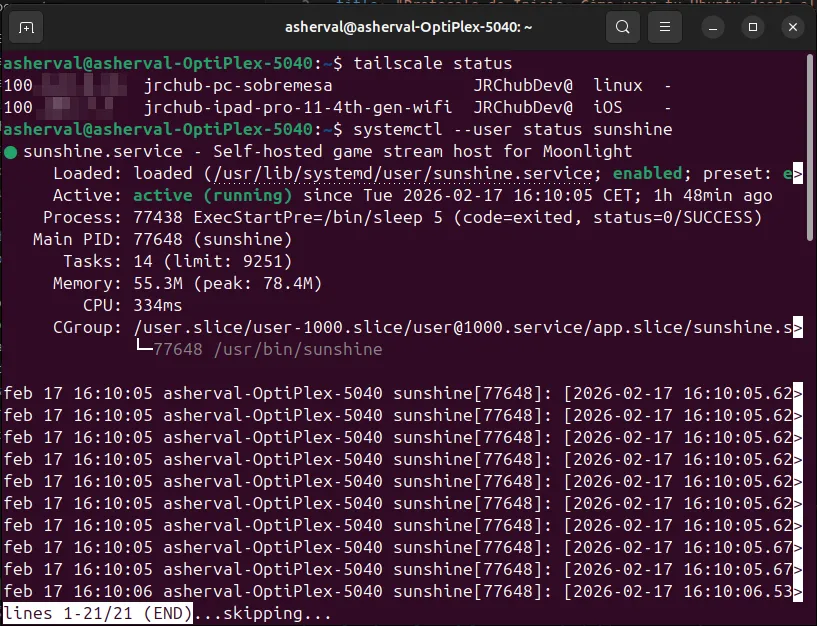817x626 pixels.
Task: Maximize the terminal window
Action: point(753,27)
